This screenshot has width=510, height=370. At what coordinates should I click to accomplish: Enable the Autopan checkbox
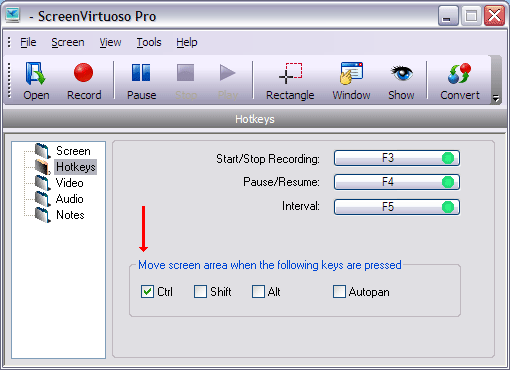339,292
